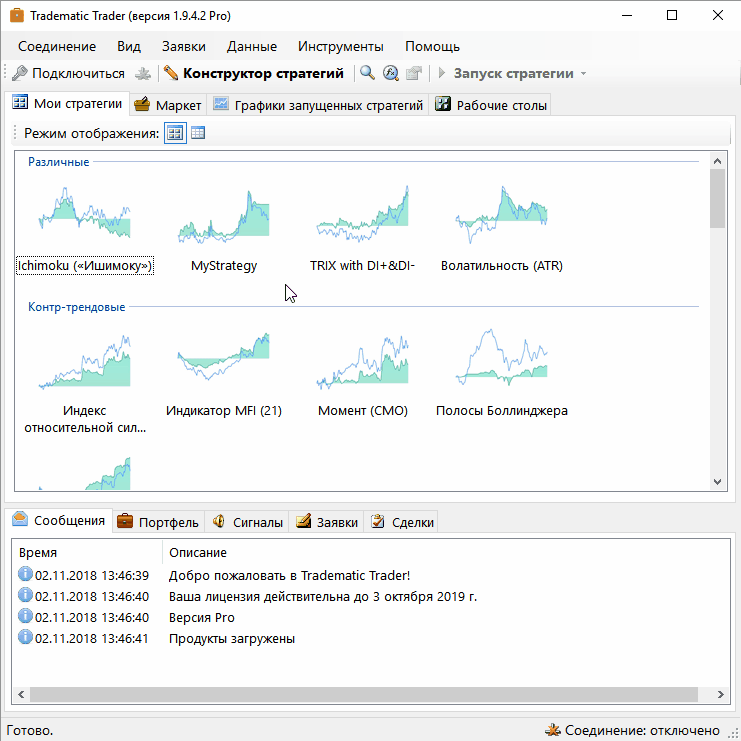Viewport: 741px width, 741px height.
Task: Click the Контр-трендовые group header
Action: tap(77, 307)
